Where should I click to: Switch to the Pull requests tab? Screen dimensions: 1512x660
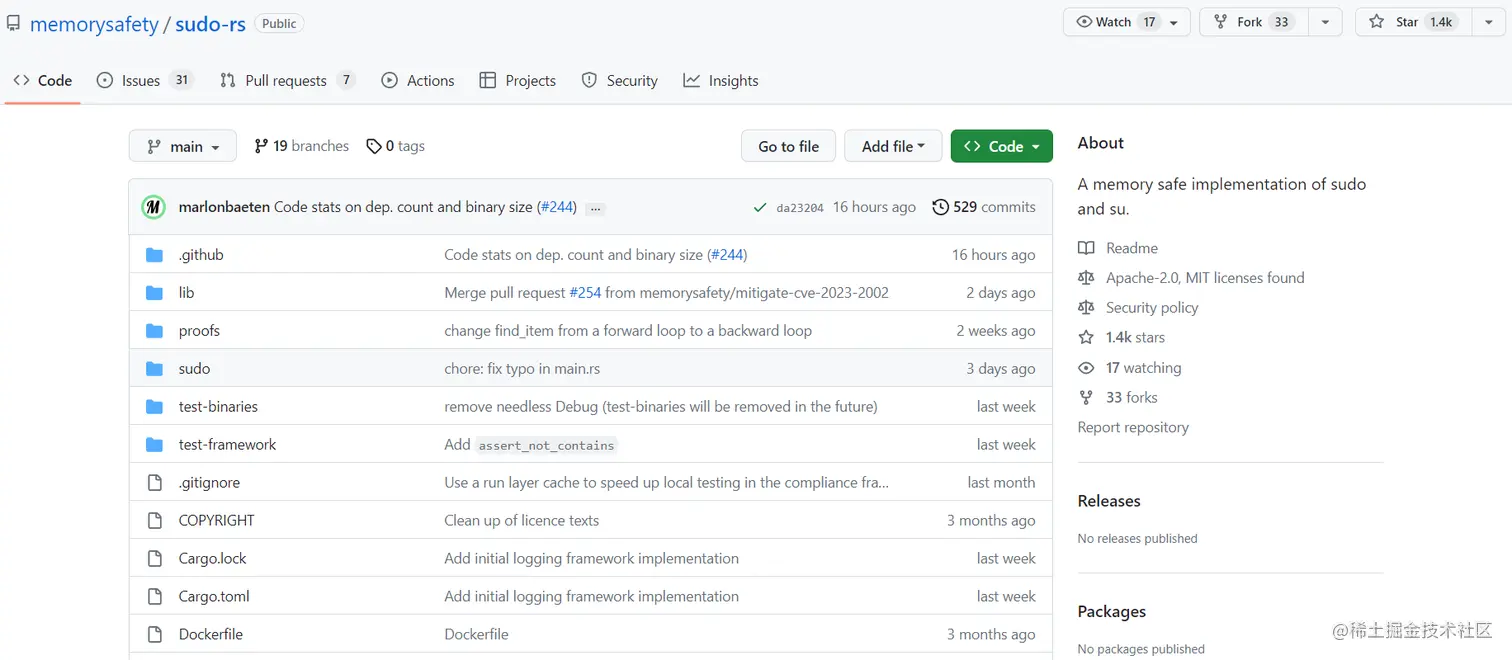coord(286,81)
